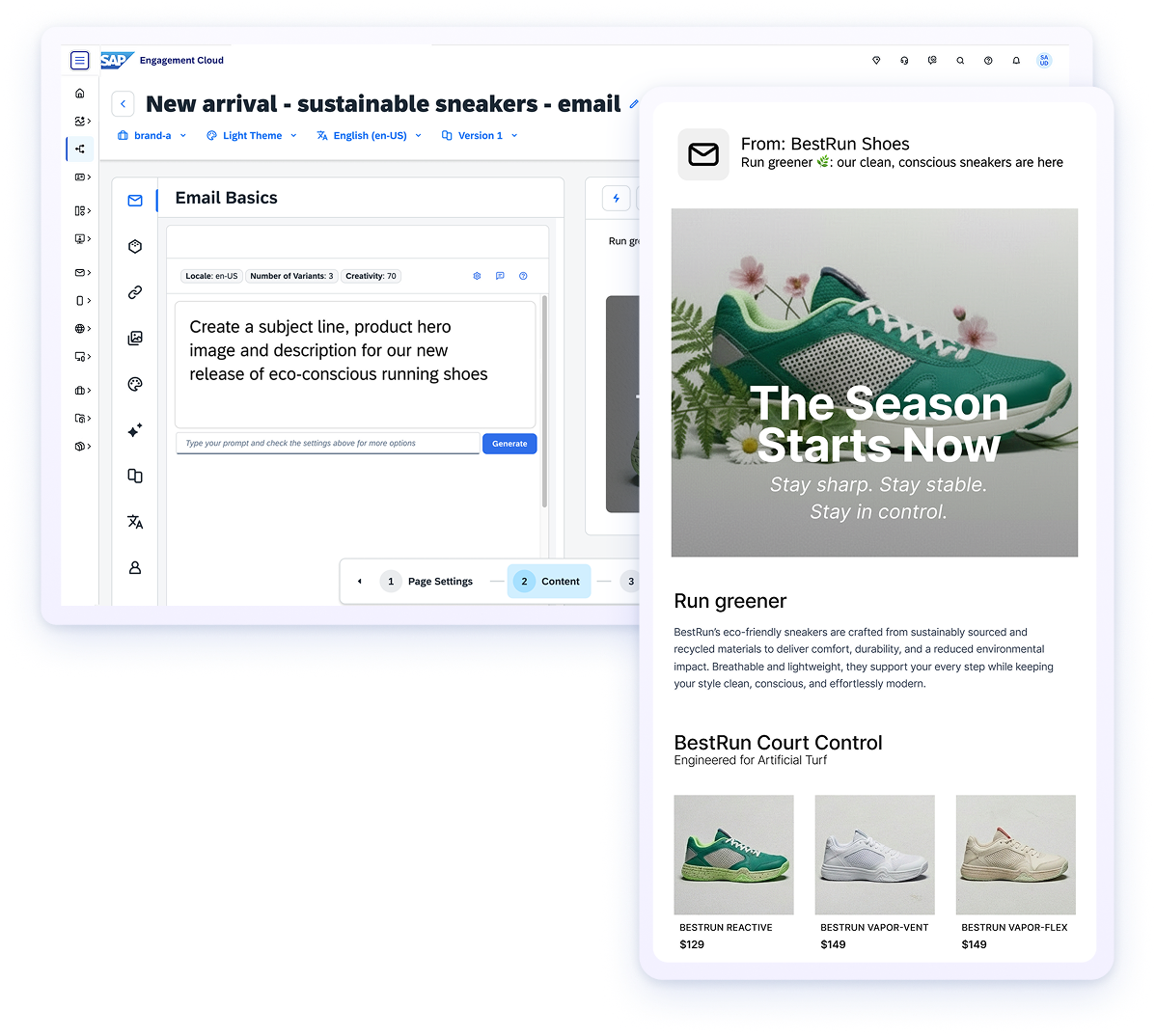1156x1036 pixels.
Task: Open the help question mark in header
Action: pyautogui.click(x=989, y=61)
